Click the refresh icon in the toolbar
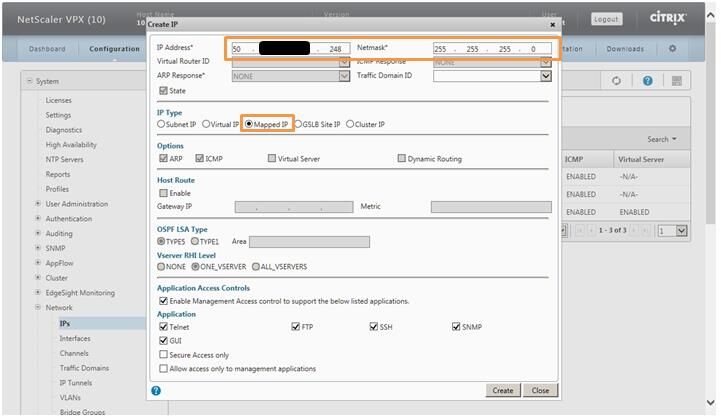Image resolution: width=721 pixels, height=418 pixels. tap(616, 81)
